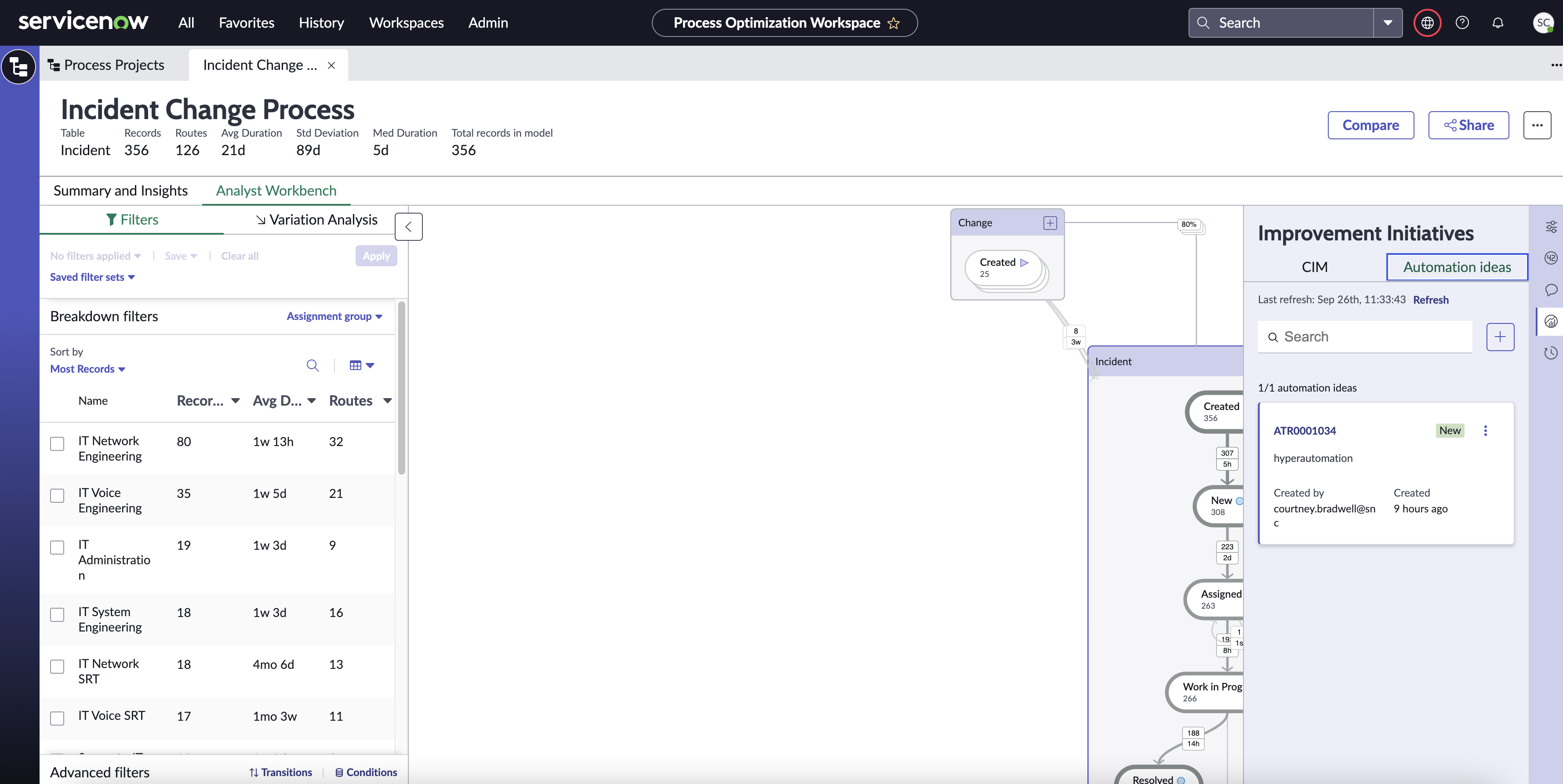Viewport: 1563px width, 784px height.
Task: Check the IT System Engineering checkbox
Action: click(x=57, y=615)
